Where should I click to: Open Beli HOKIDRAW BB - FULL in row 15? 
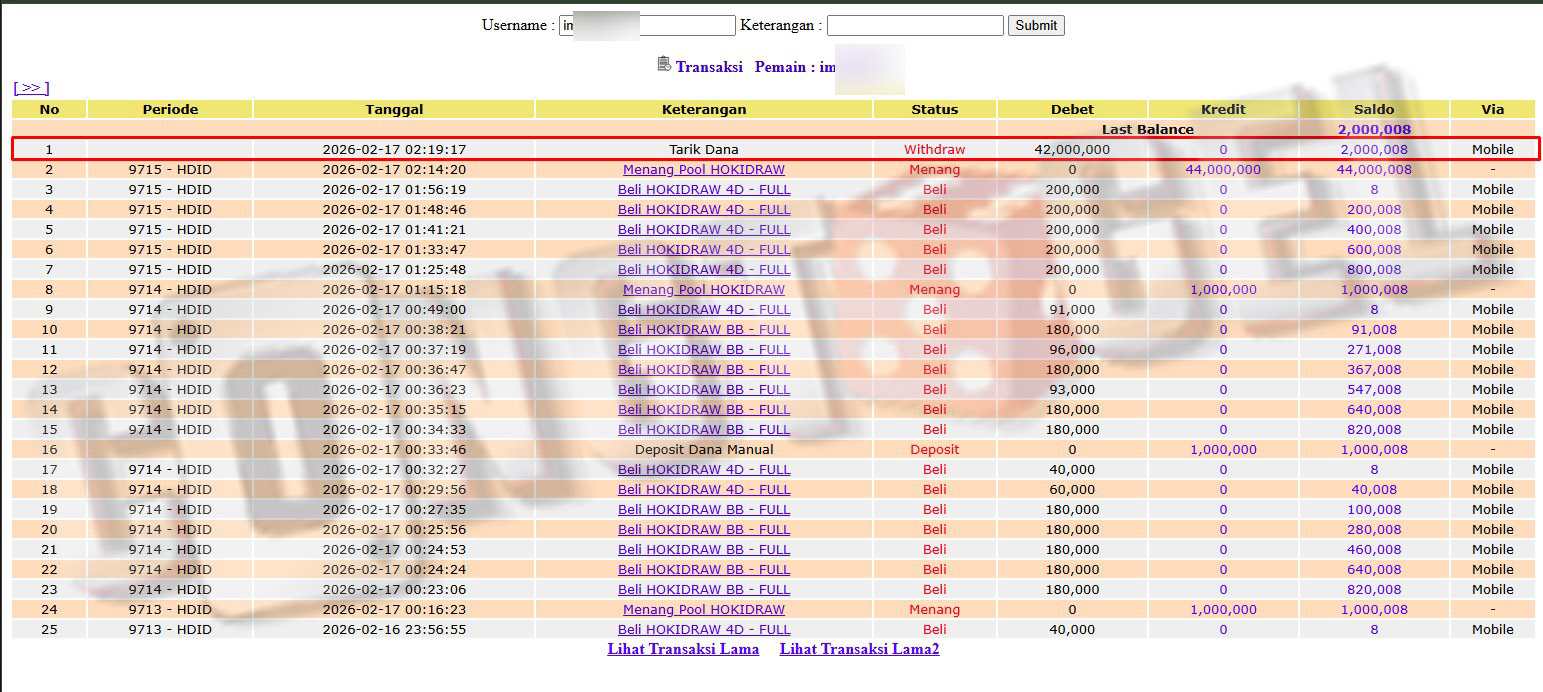pyautogui.click(x=703, y=430)
